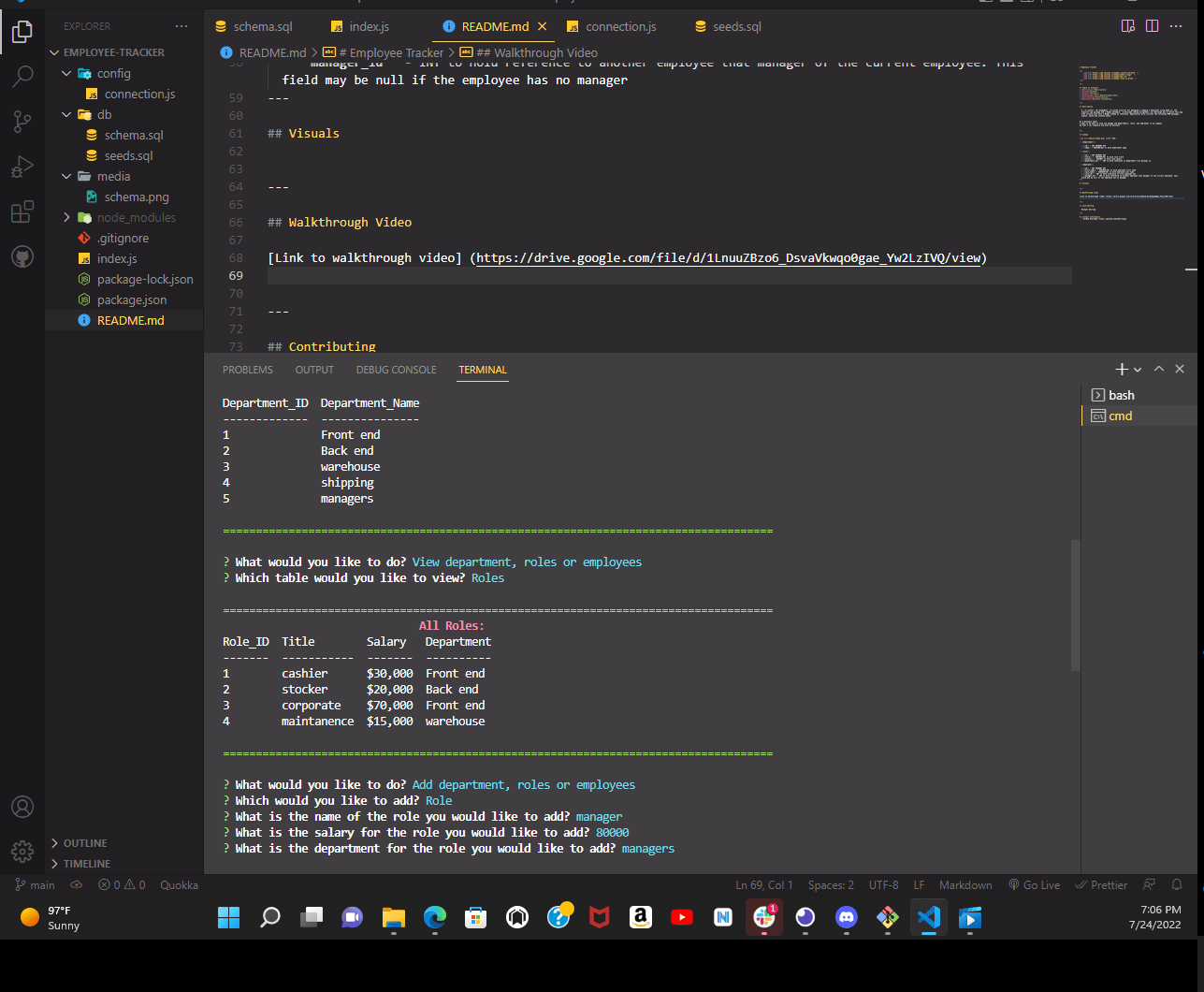This screenshot has width=1204, height=992.
Task: Launch Discord from the taskbar
Action: [846, 918]
